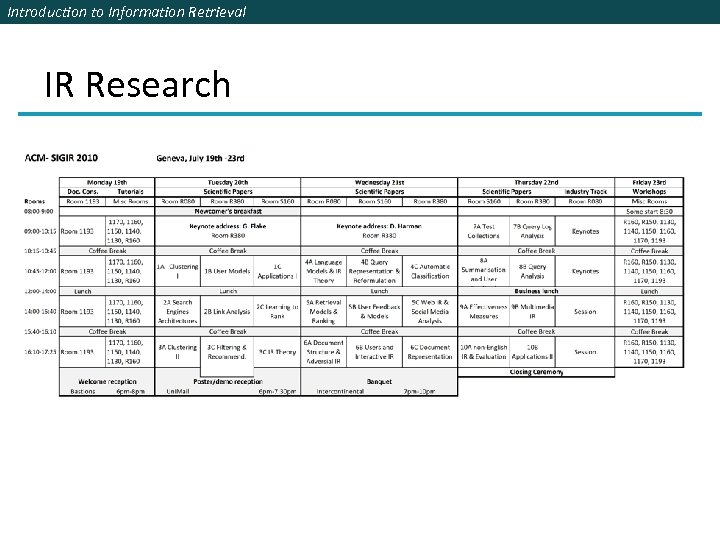Click the 'Bastions' venue text
This screenshot has width=720, height=540.
83,392
